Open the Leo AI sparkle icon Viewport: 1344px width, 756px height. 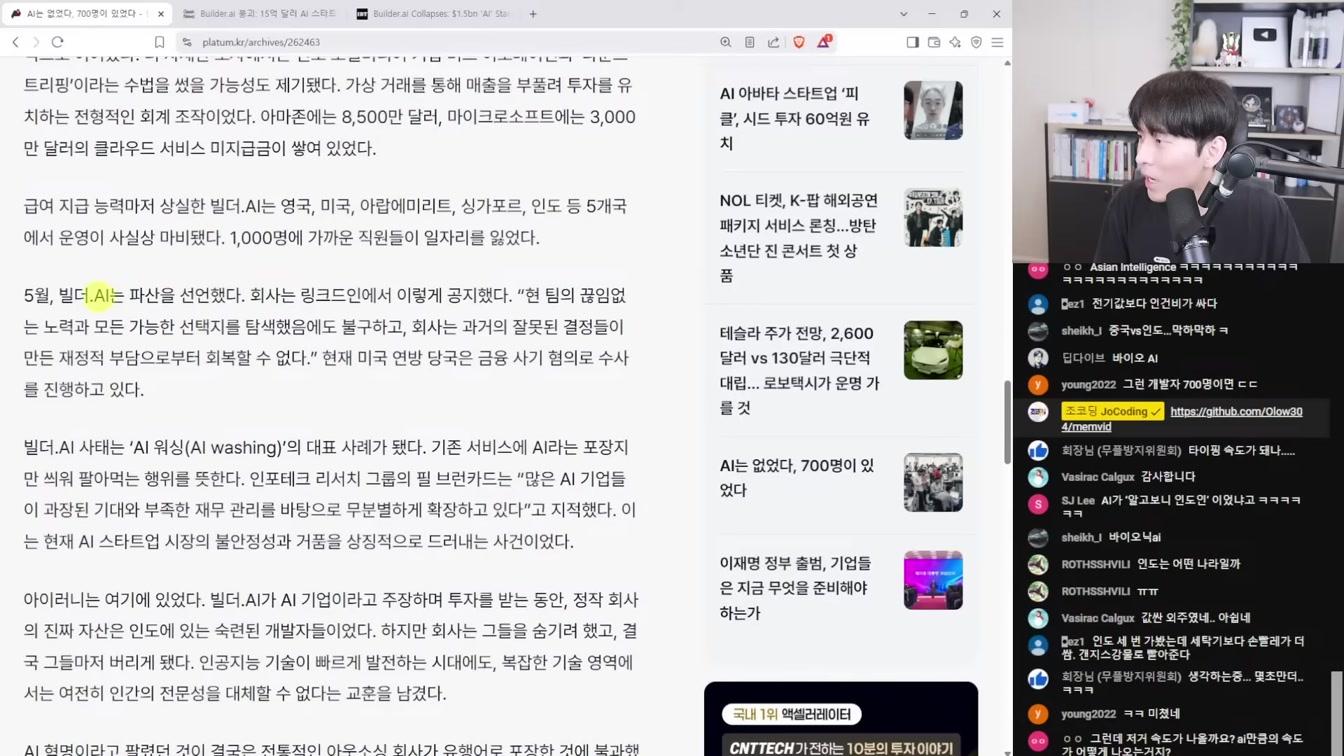pos(955,42)
